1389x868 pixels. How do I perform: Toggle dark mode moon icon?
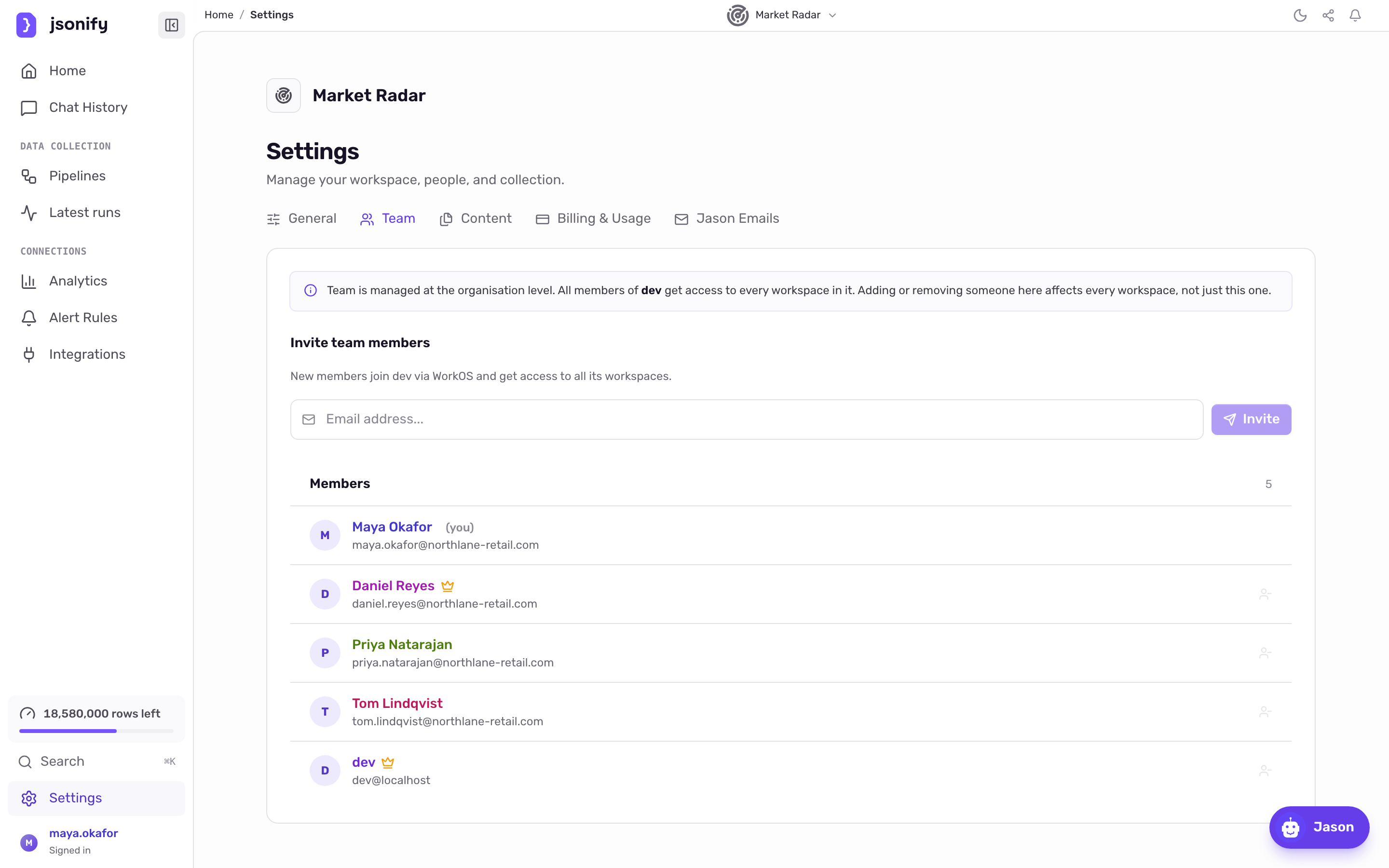click(1300, 15)
